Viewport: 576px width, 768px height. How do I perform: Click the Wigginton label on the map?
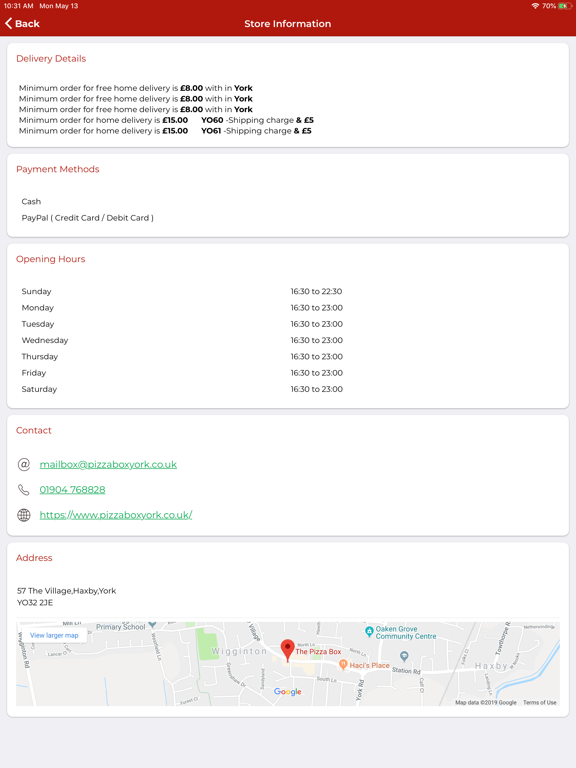pos(239,651)
